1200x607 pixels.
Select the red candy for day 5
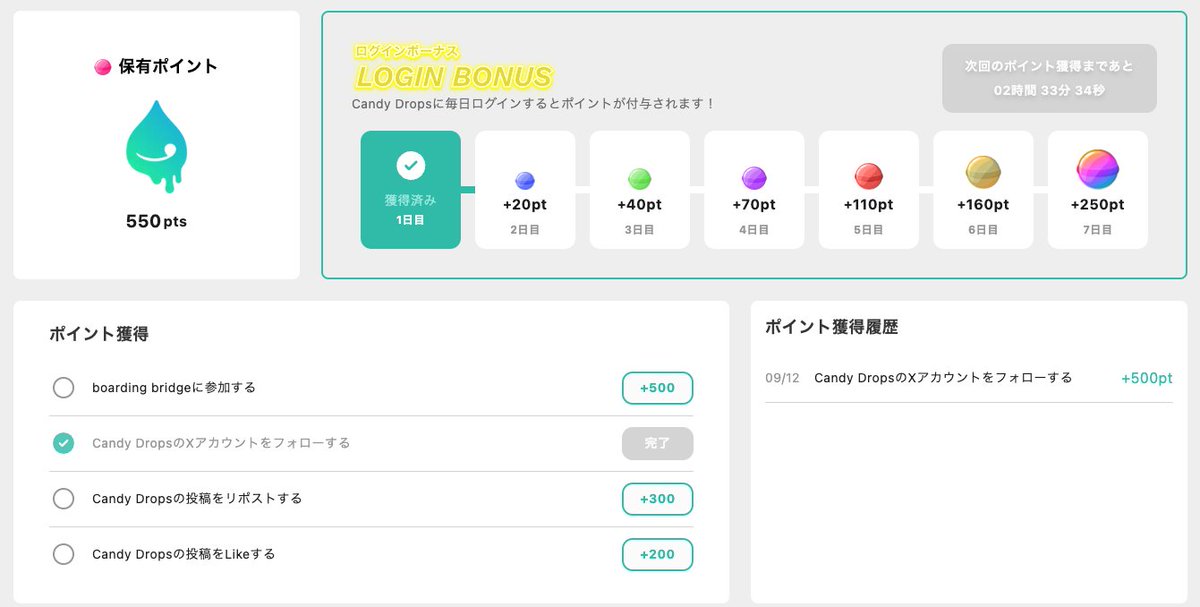869,177
